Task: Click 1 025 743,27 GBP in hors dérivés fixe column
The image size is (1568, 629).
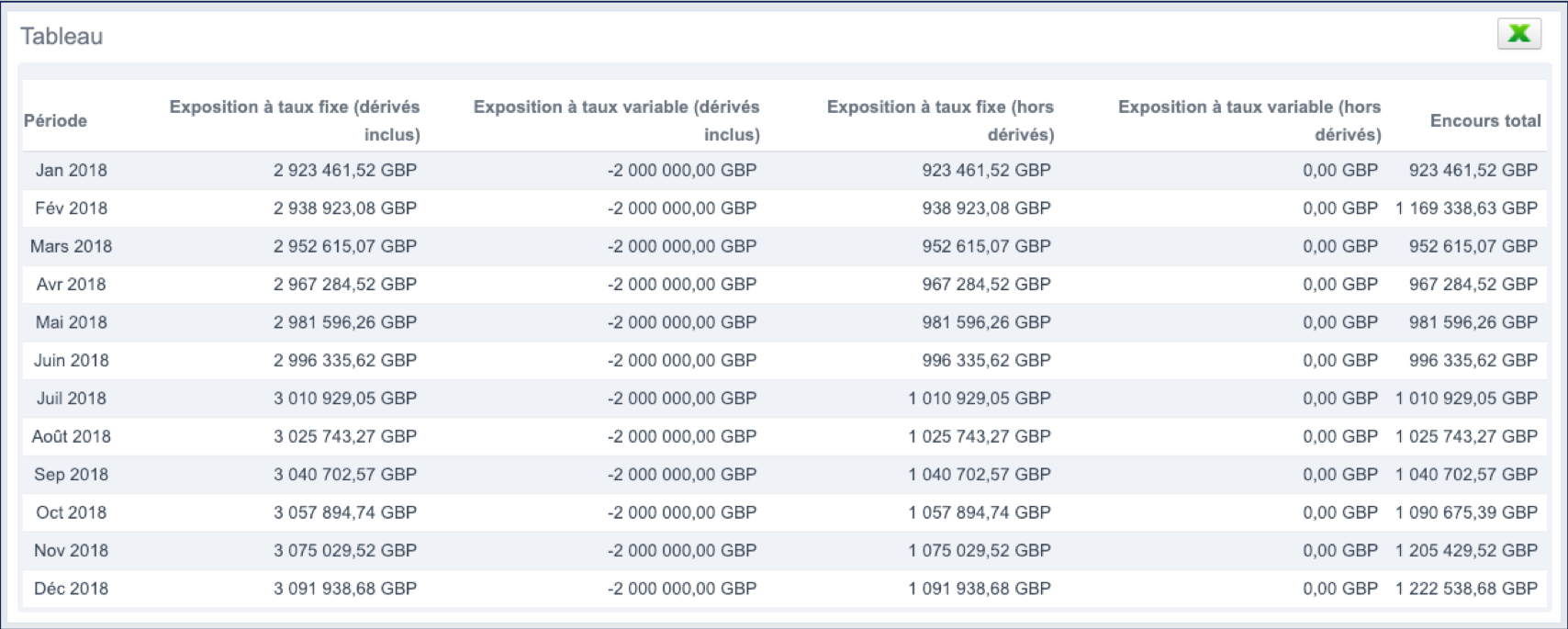Action: pyautogui.click(x=980, y=436)
